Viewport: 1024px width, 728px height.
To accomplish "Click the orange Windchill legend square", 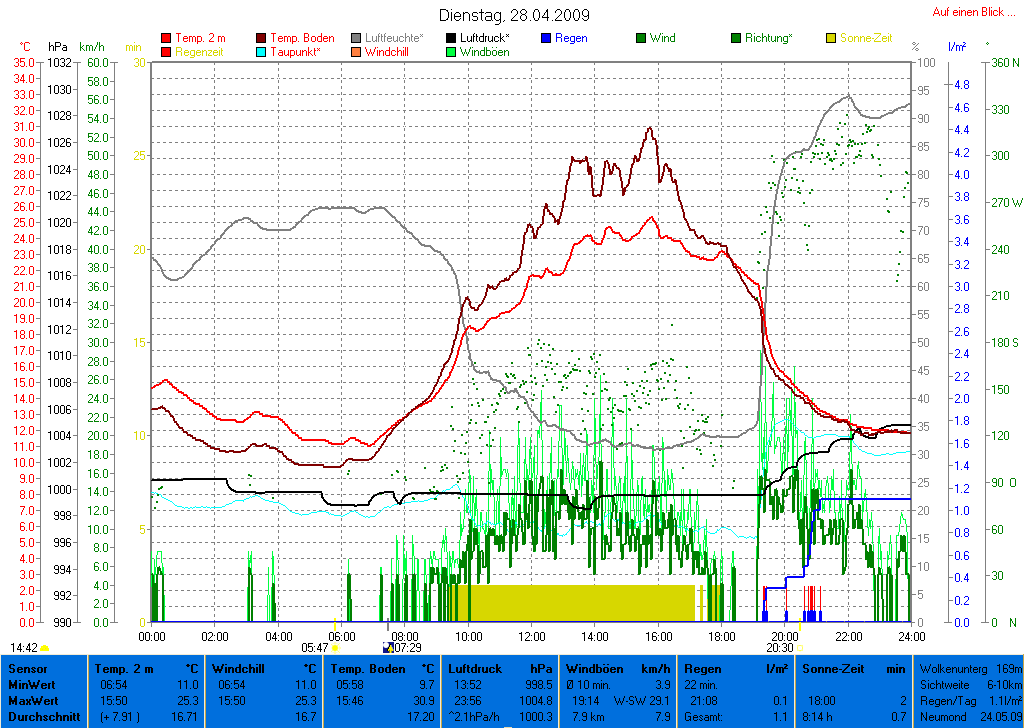I will click(357, 51).
